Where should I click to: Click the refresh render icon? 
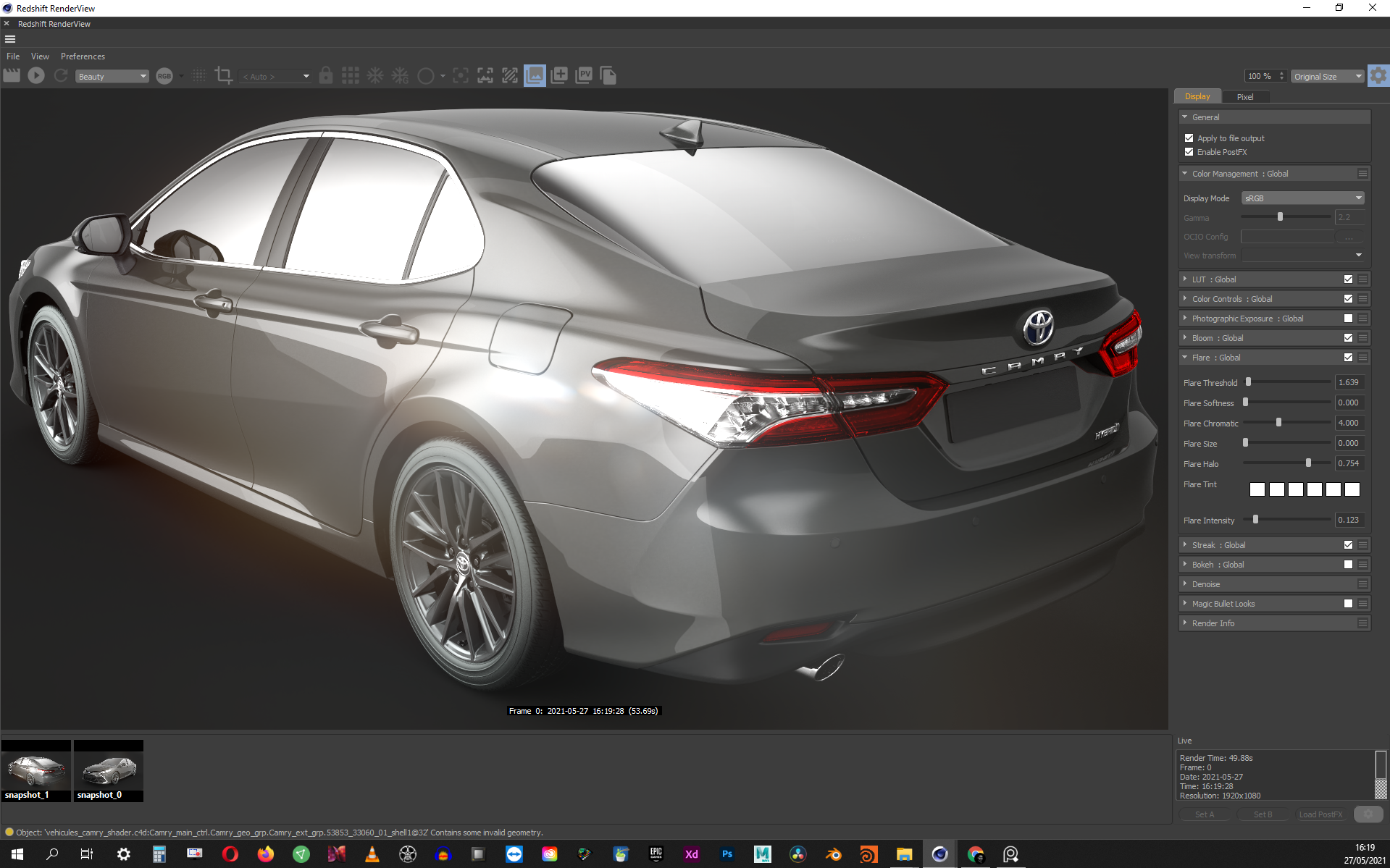coord(61,75)
